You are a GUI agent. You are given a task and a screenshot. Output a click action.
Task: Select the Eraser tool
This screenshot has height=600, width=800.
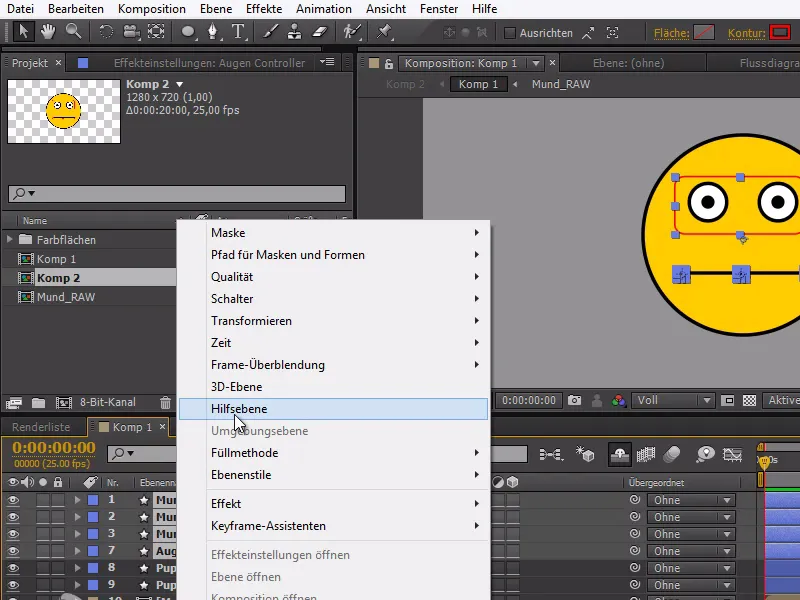(x=320, y=32)
